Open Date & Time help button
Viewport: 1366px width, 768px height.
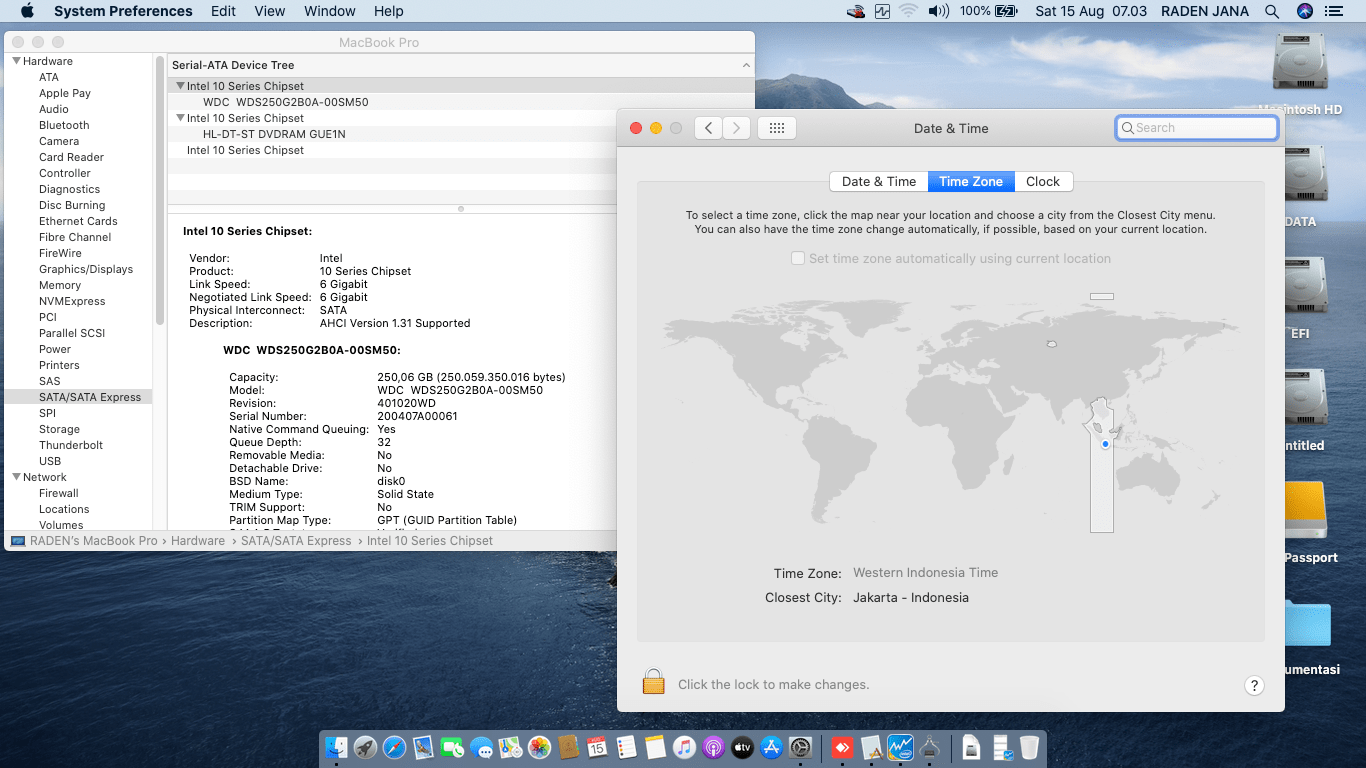[1254, 685]
